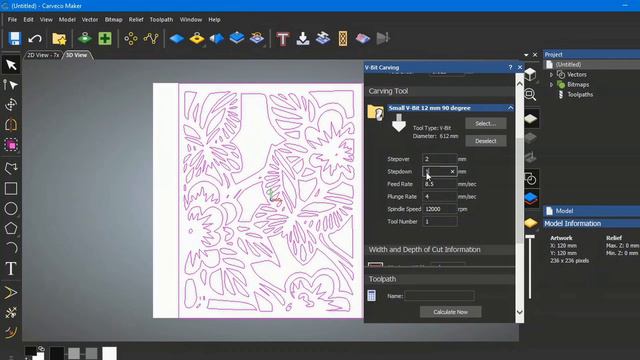This screenshot has width=640, height=360.
Task: Select the Rectangle drawing tool
Action: click(x=11, y=189)
